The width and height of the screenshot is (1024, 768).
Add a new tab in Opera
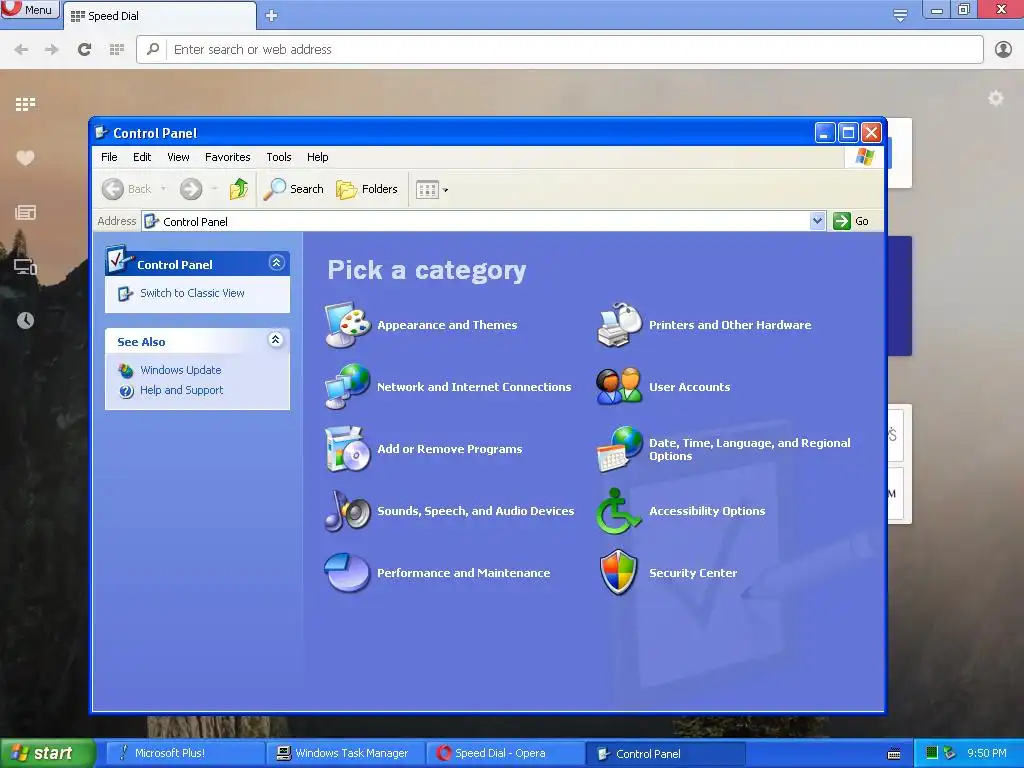pos(272,16)
